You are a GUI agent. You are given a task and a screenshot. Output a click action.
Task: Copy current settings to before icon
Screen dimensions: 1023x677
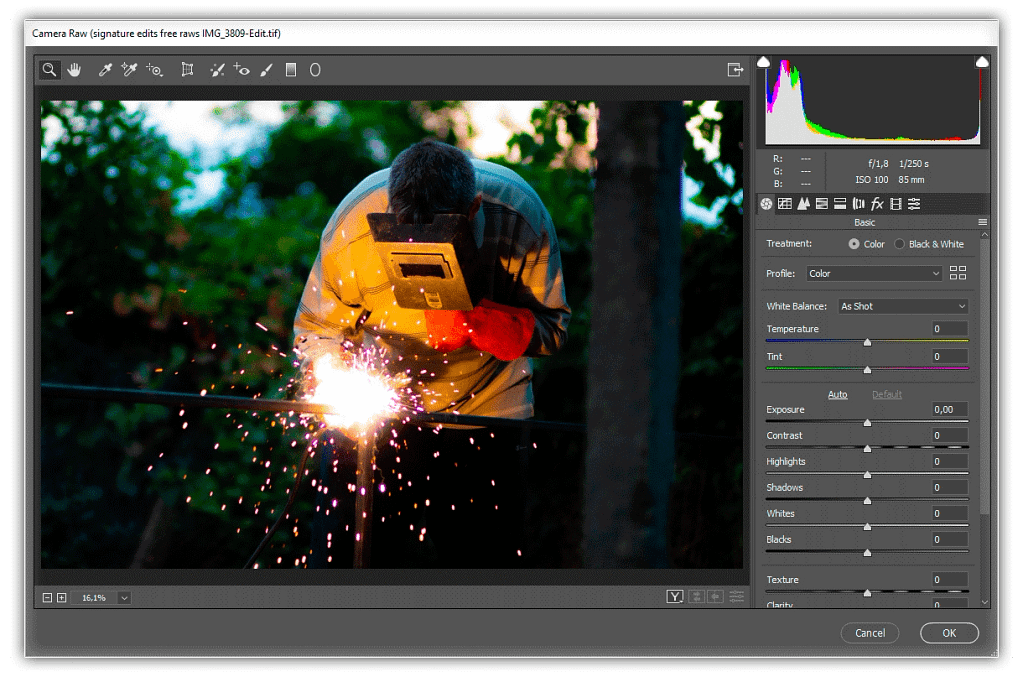(x=716, y=597)
